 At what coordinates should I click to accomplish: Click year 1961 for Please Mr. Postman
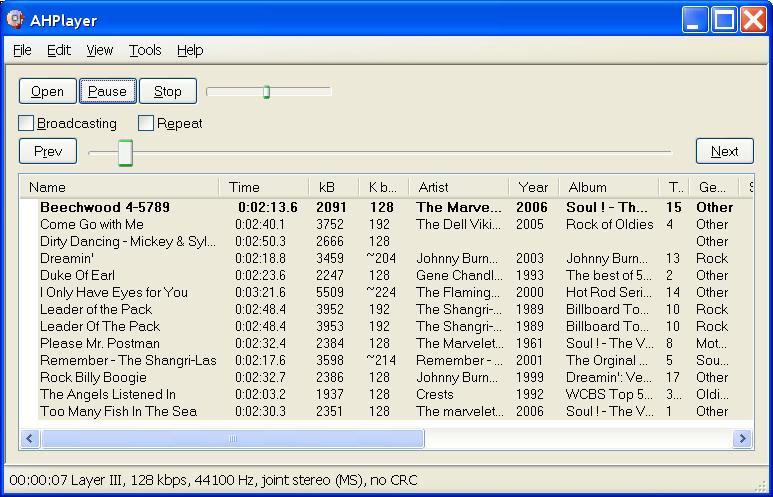coord(529,343)
